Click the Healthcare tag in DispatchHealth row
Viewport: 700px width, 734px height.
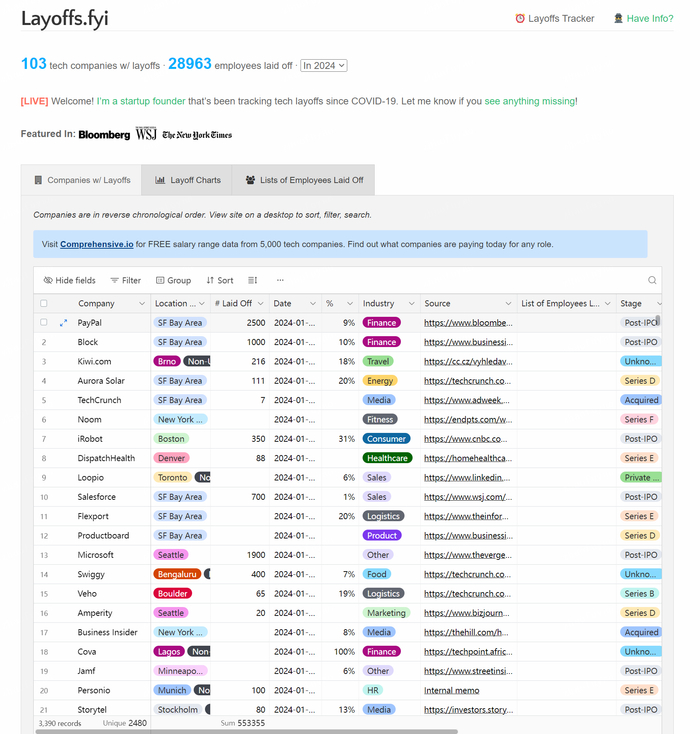[387, 458]
